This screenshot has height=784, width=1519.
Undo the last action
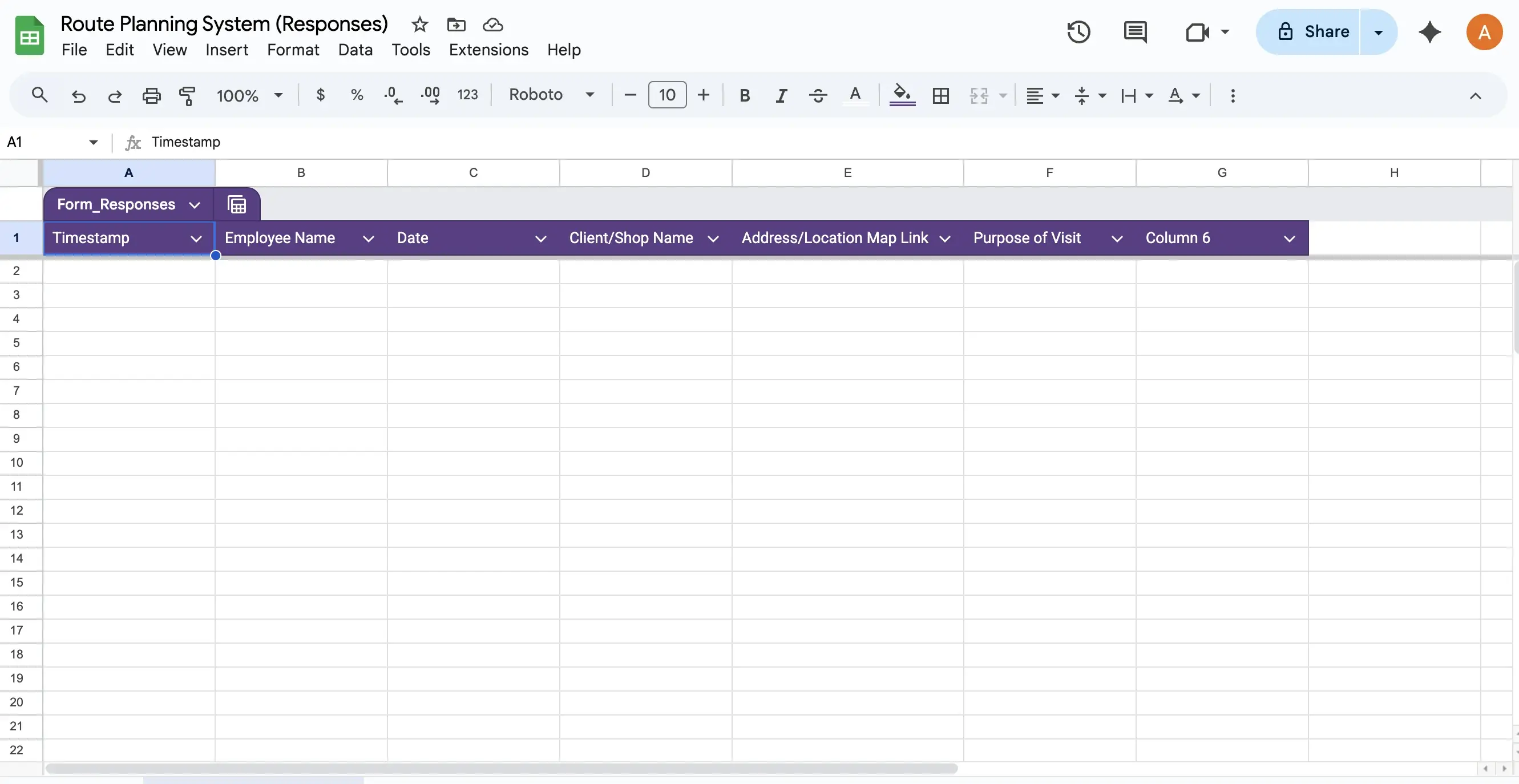click(x=78, y=95)
